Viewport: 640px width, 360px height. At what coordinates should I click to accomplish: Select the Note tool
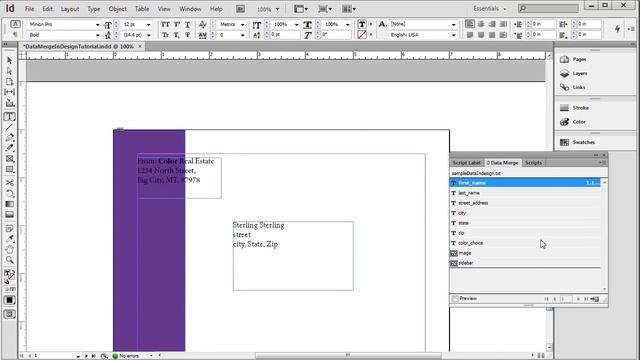click(9, 229)
